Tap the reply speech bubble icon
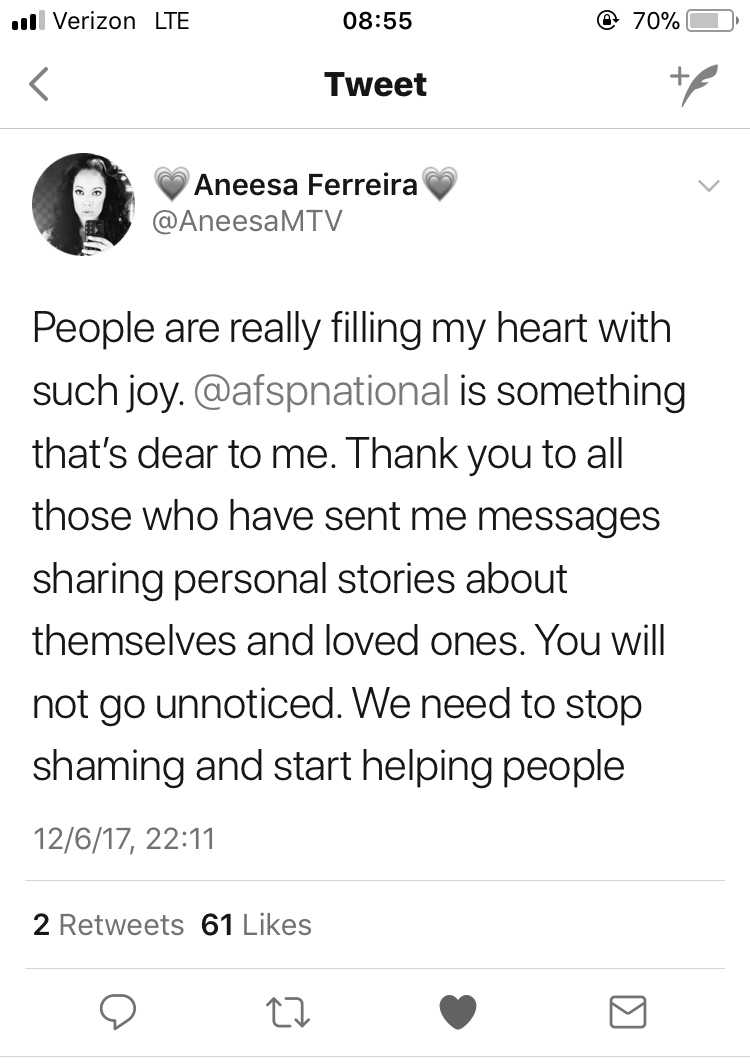Viewport: 750px width, 1063px height. pos(118,1011)
